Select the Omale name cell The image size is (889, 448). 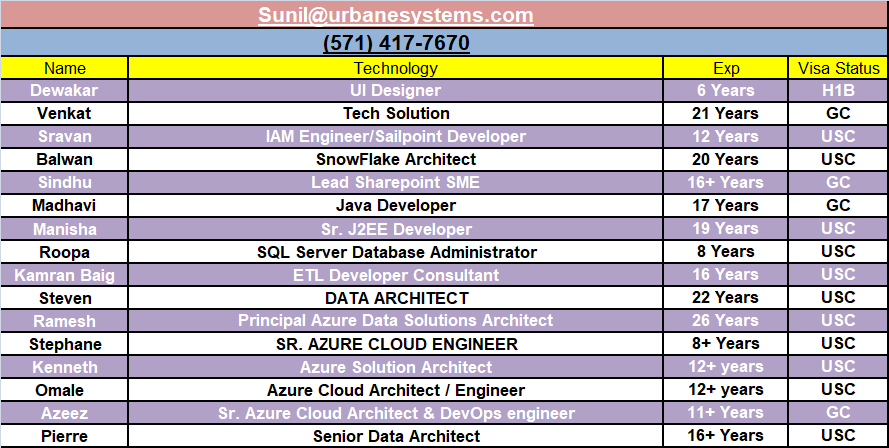pos(65,390)
